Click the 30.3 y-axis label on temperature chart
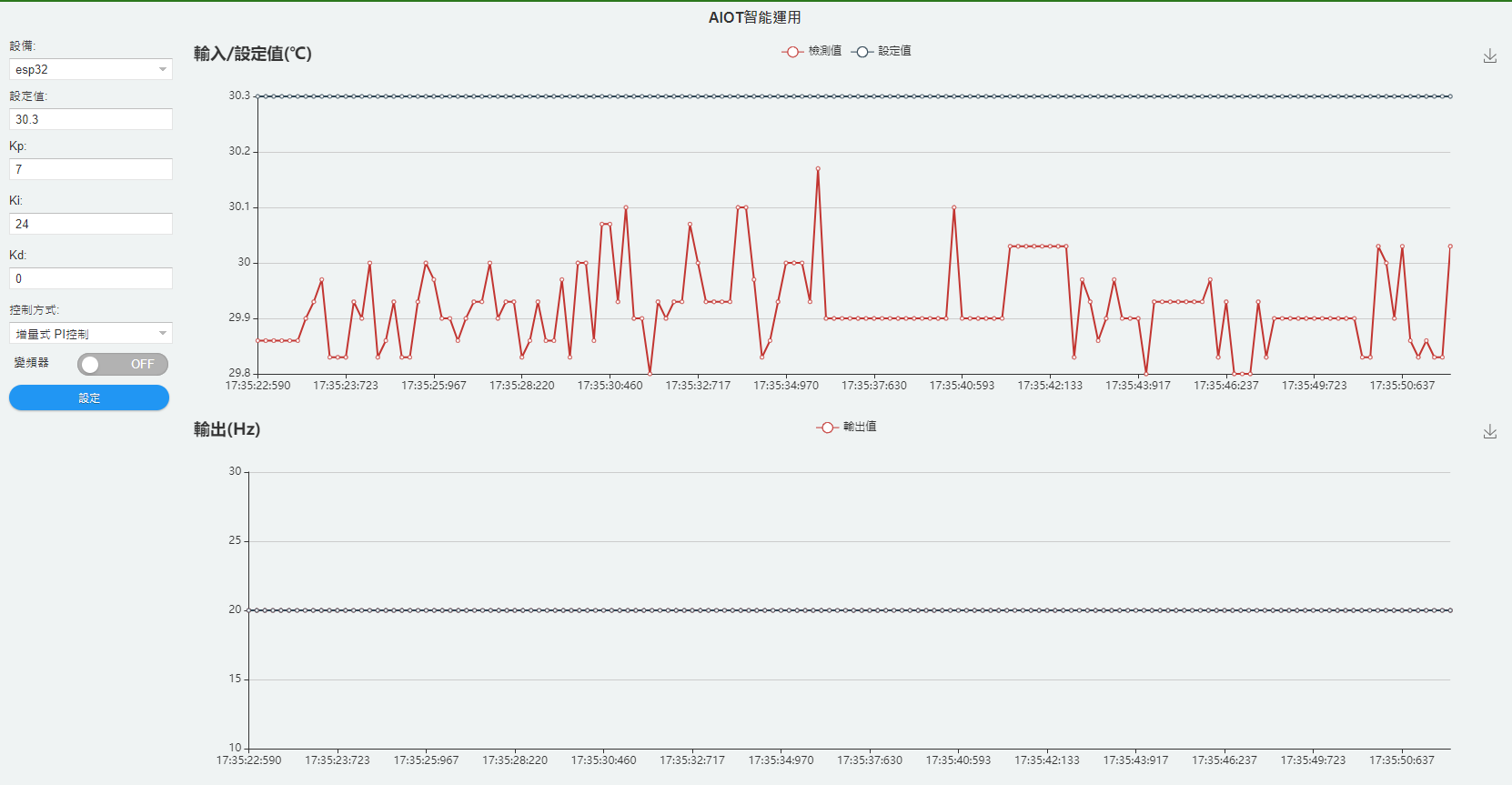This screenshot has height=785, width=1512. point(239,96)
